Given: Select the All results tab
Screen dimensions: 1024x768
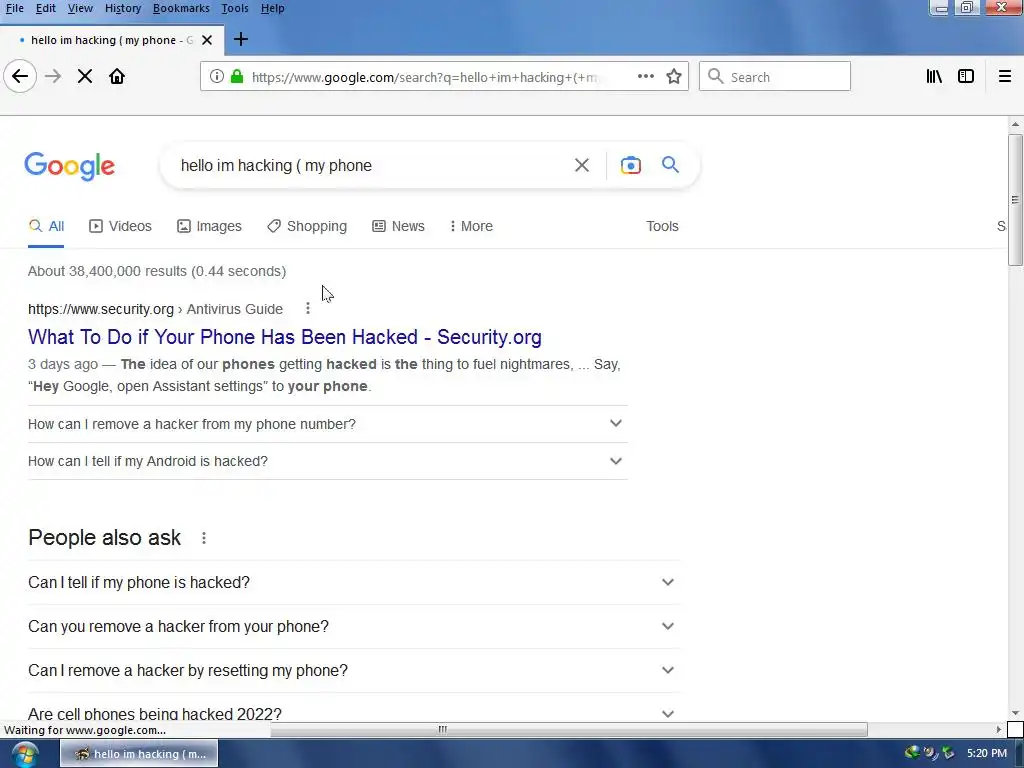Looking at the screenshot, I should click(x=46, y=226).
